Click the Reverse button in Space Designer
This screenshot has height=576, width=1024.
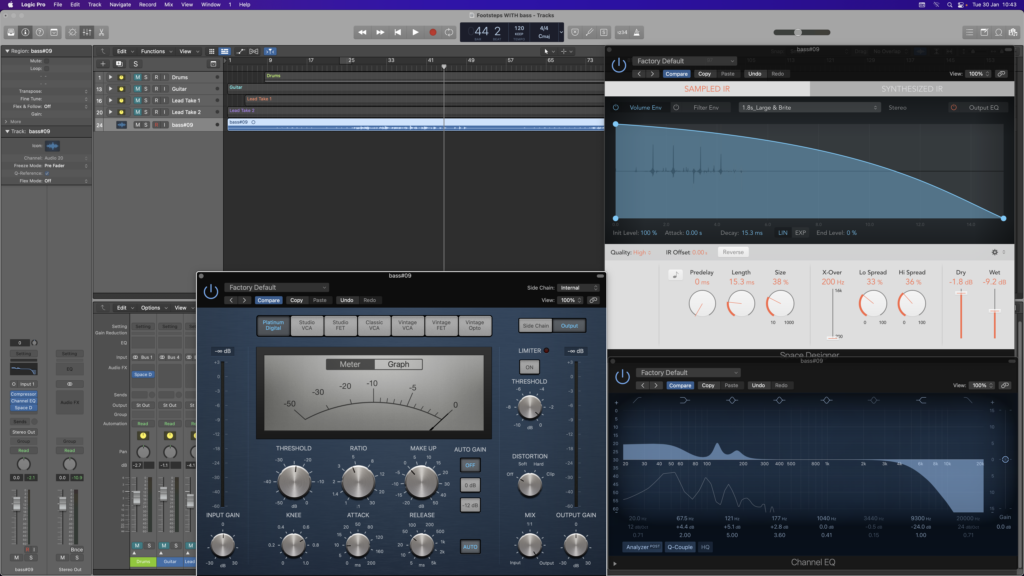click(x=733, y=252)
